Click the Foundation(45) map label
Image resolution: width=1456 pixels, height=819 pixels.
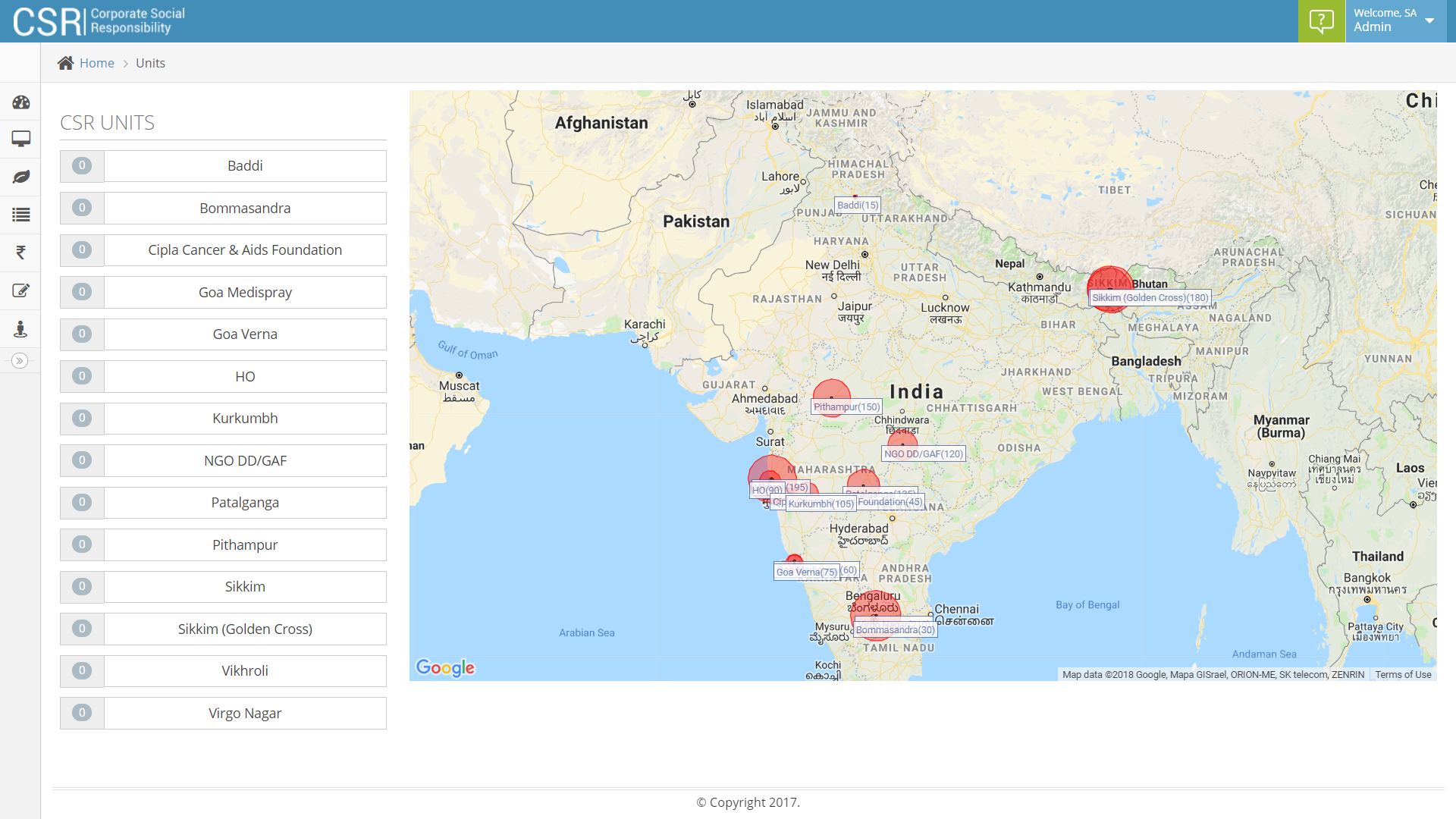point(890,502)
